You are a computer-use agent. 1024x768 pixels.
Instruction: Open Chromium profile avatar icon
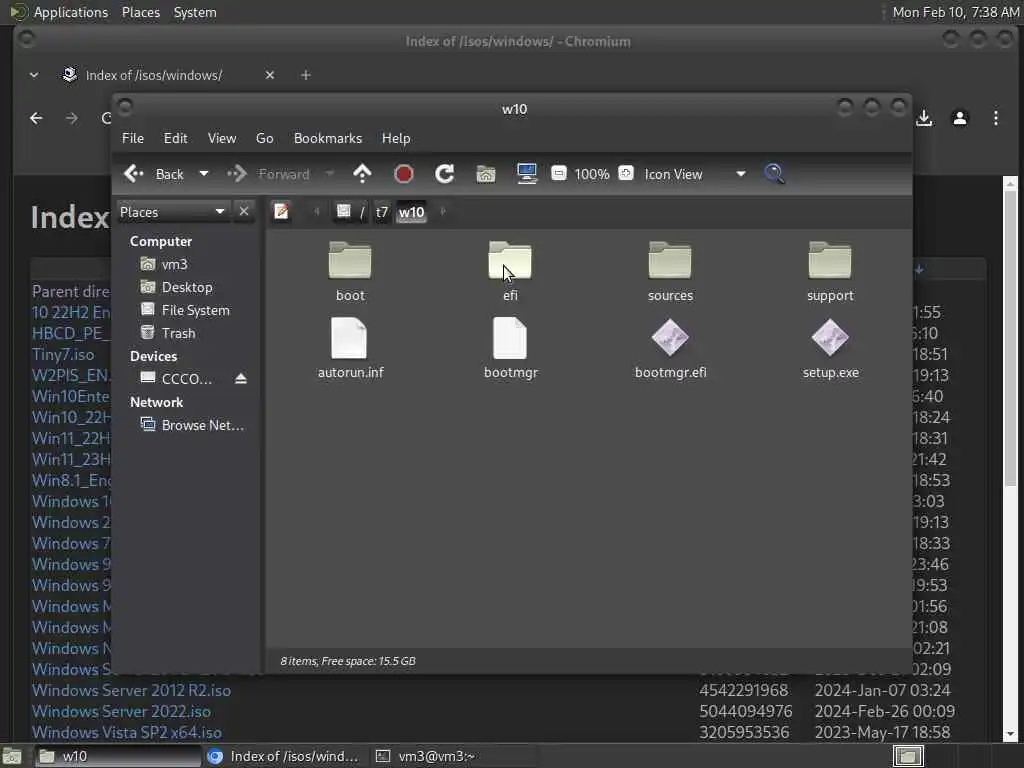point(960,118)
